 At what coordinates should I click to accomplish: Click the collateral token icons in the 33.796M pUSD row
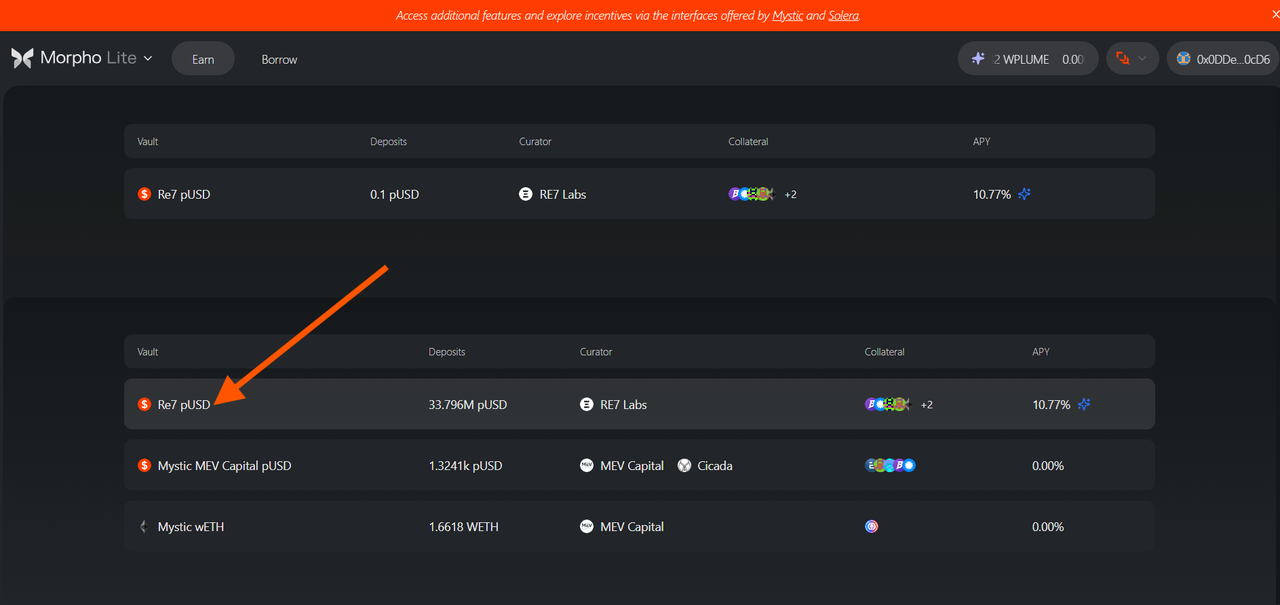(888, 405)
